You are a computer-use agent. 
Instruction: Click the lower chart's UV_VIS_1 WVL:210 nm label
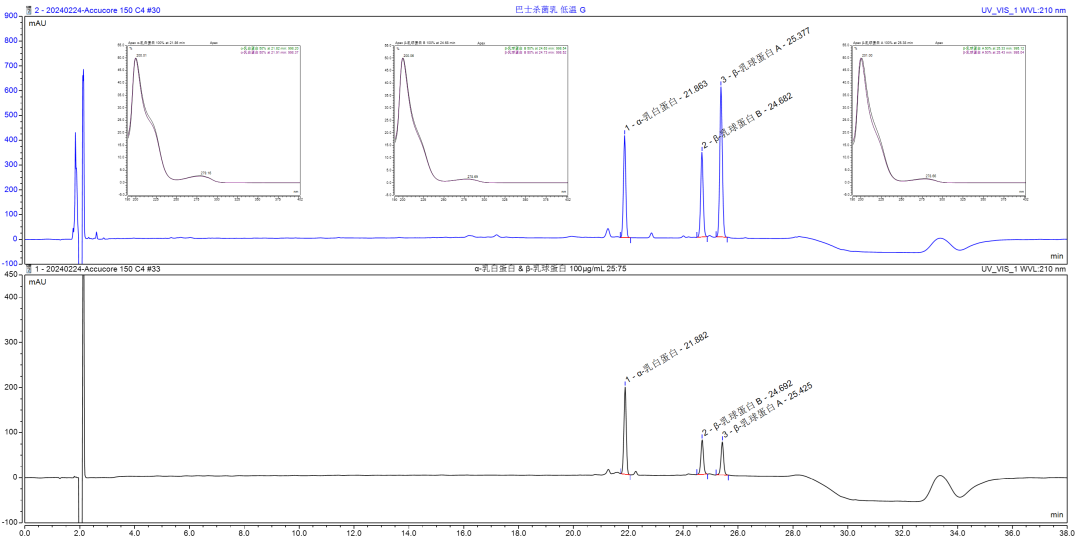point(1024,269)
